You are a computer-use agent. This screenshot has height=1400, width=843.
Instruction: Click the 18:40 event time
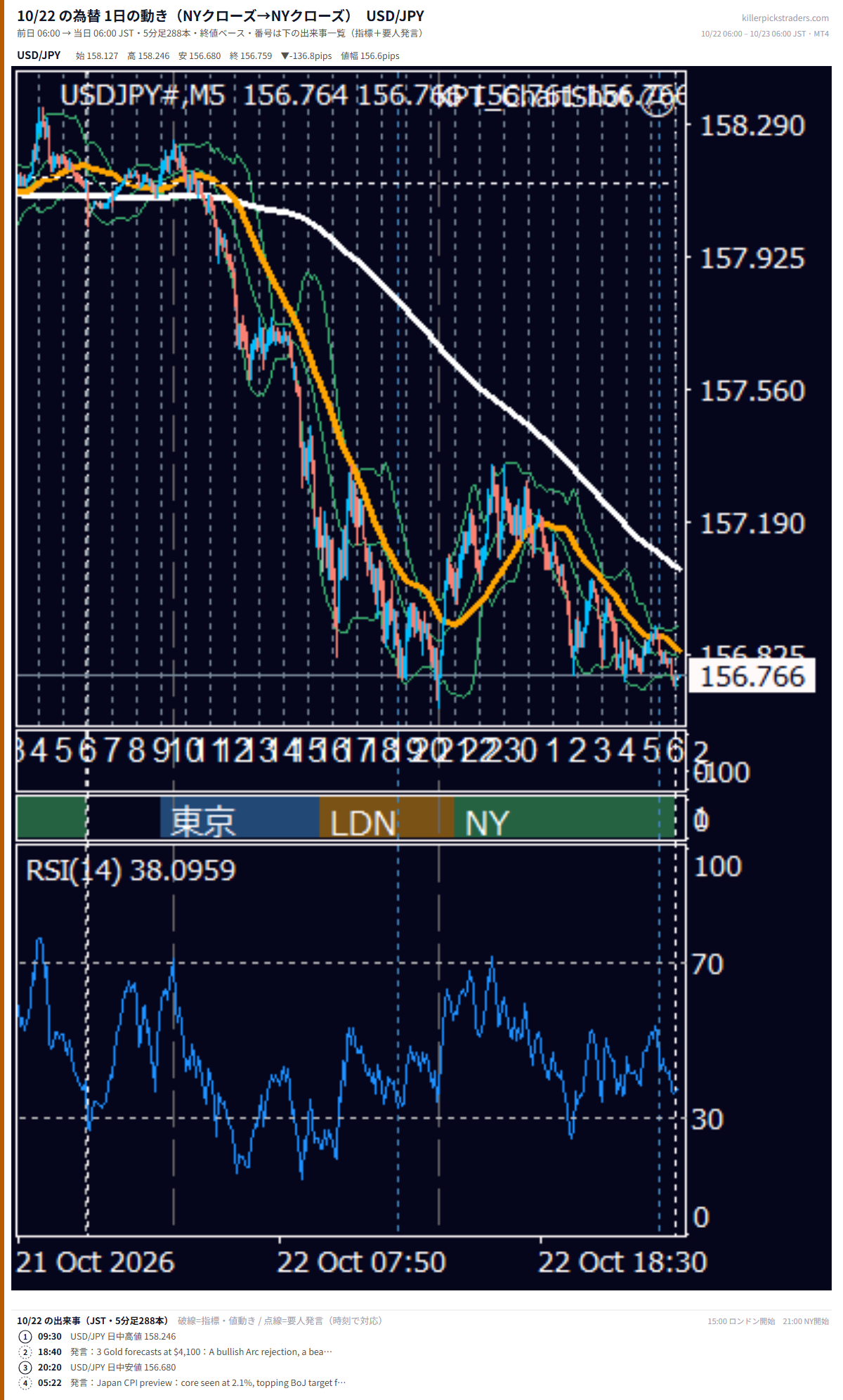50,1352
